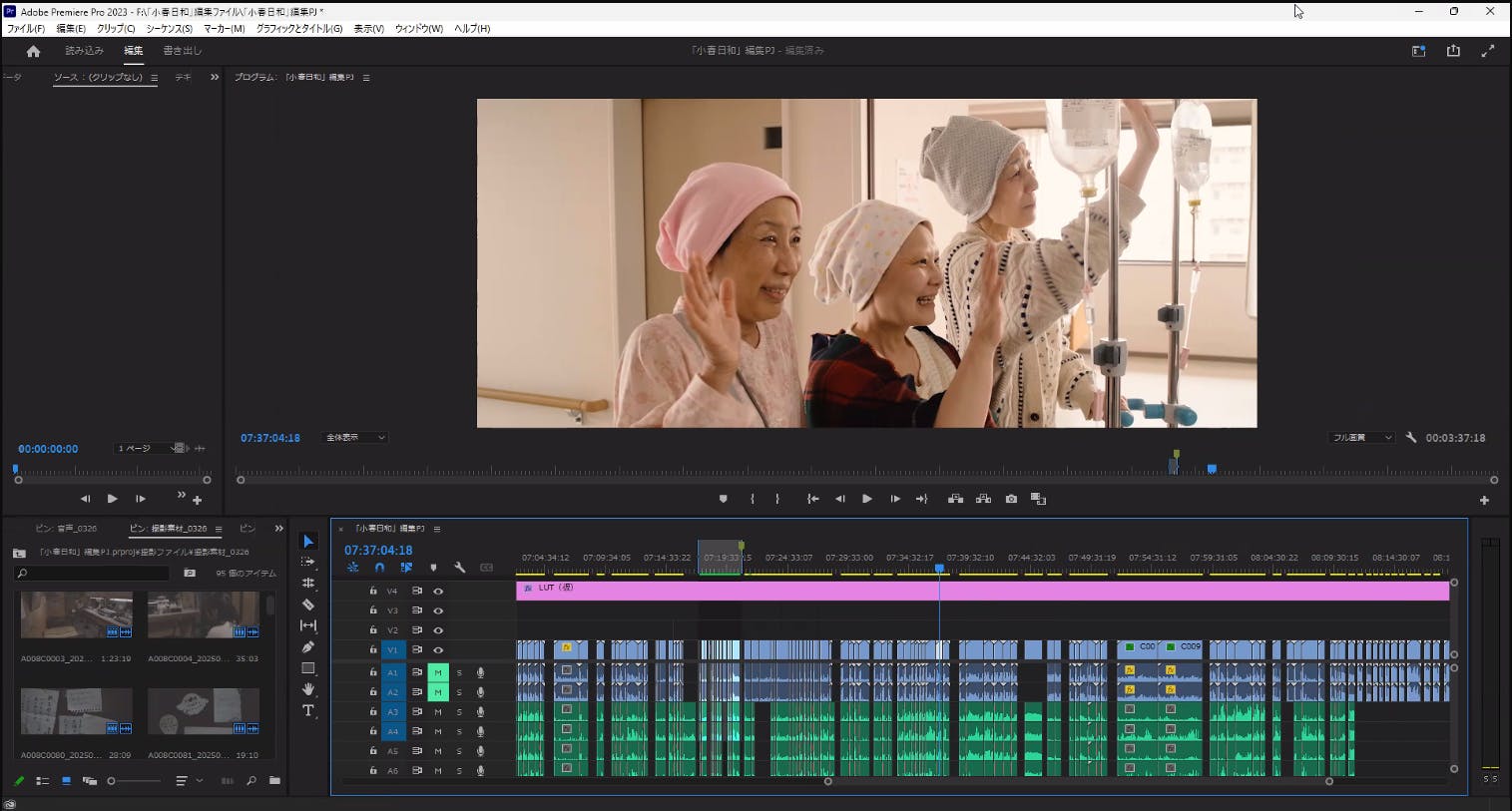The width and height of the screenshot is (1512, 811).
Task: Select the Hand tool
Action: 308,689
